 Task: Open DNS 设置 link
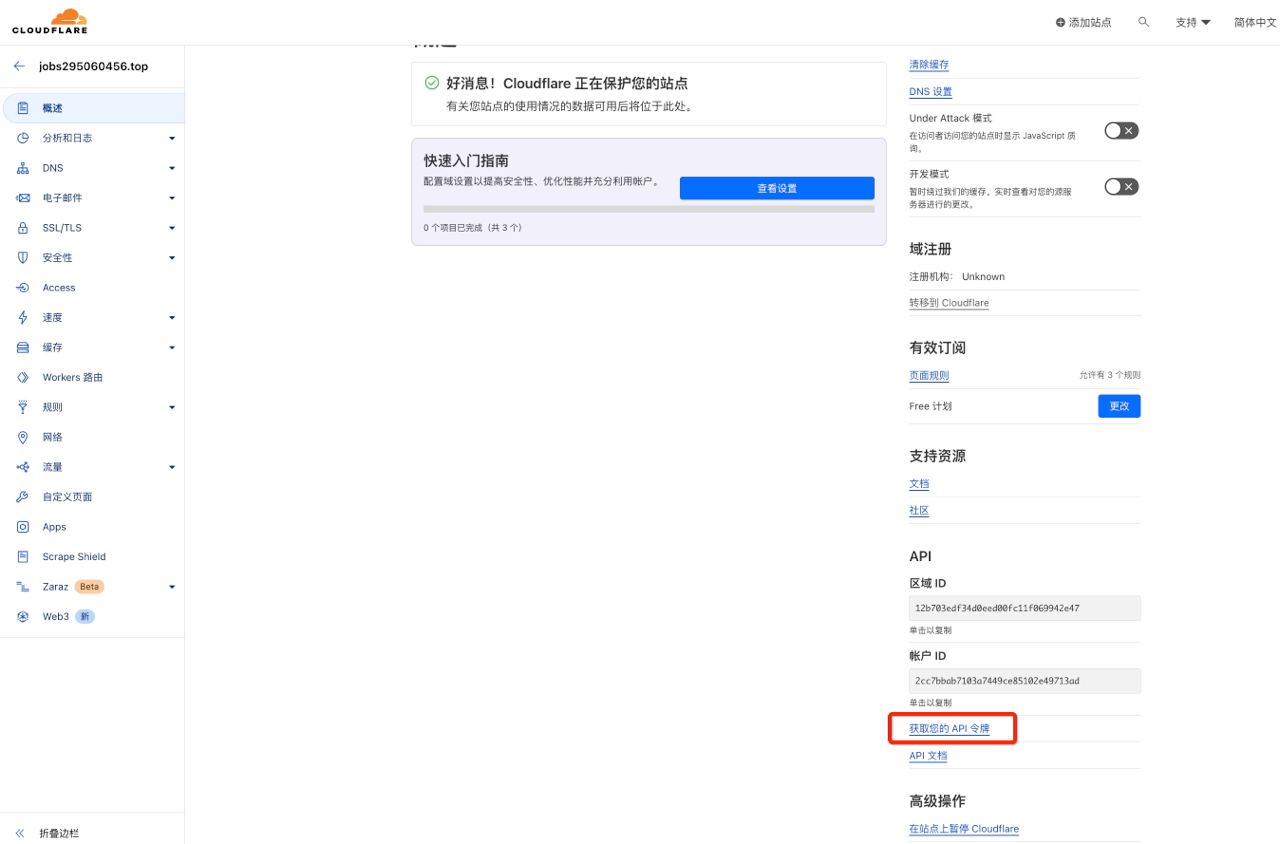[x=931, y=91]
